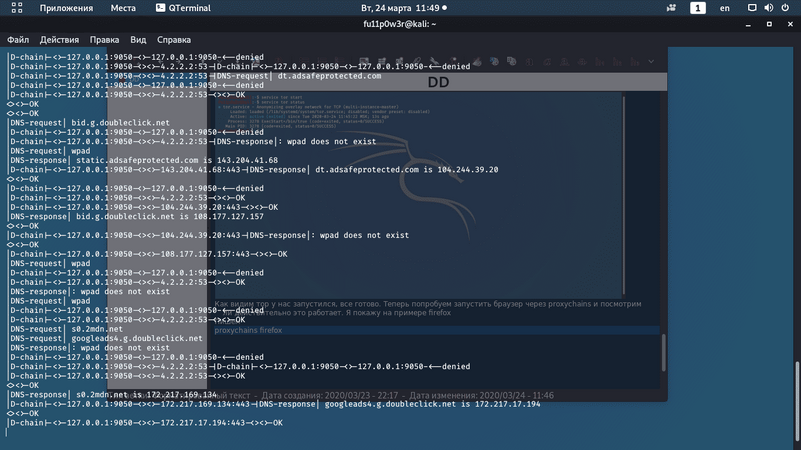Open the en keyboard layout selector
Image resolution: width=801 pixels, height=450 pixels.
(725, 8)
